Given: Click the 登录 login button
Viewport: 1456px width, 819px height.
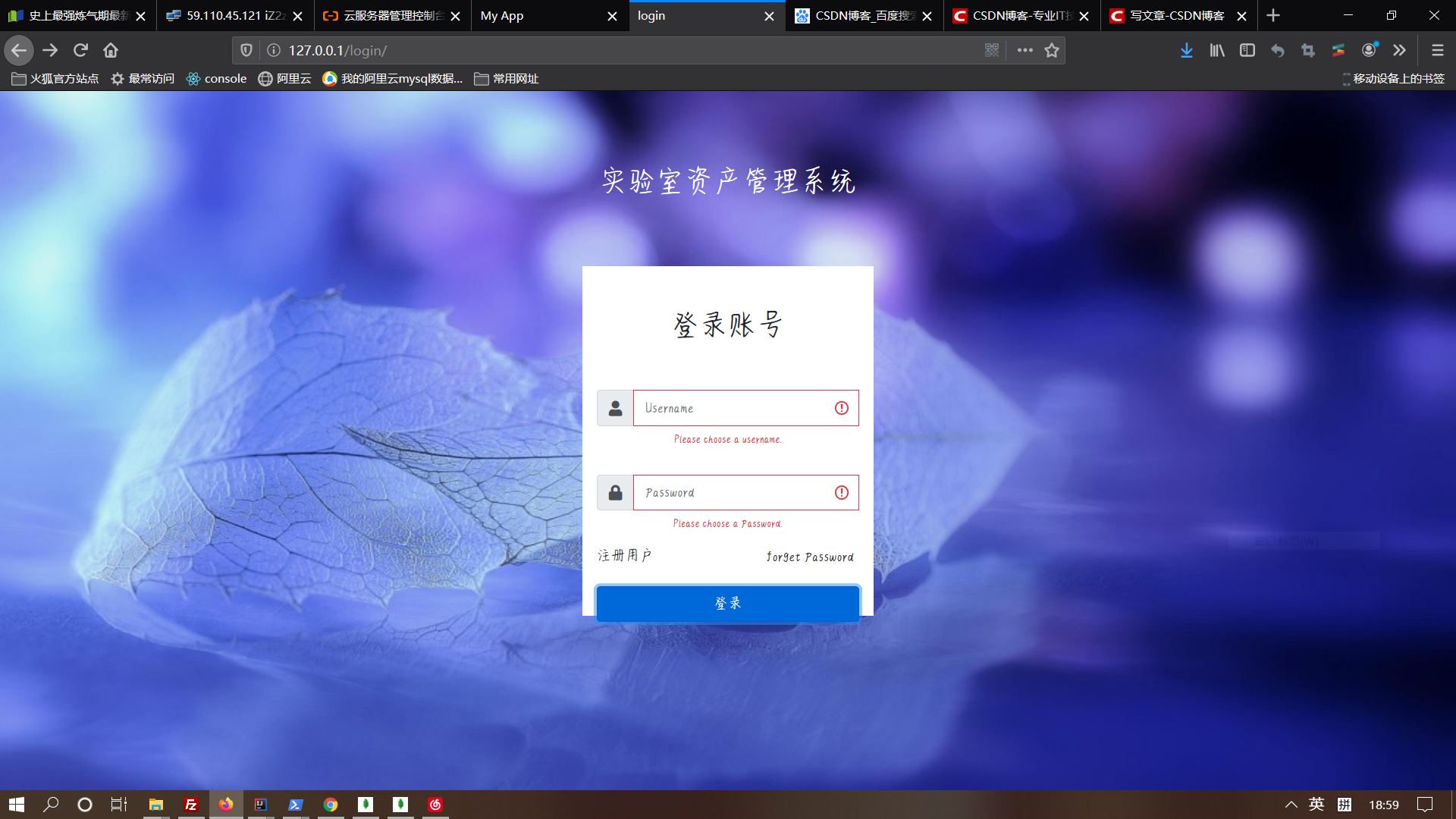Looking at the screenshot, I should [x=727, y=604].
